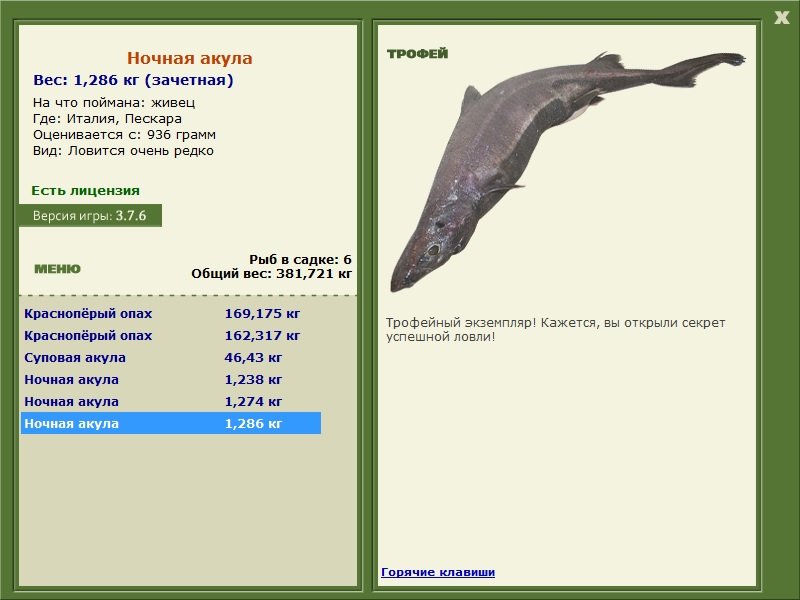Click the Есть лицензия text
This screenshot has height=600, width=800.
coord(85,190)
